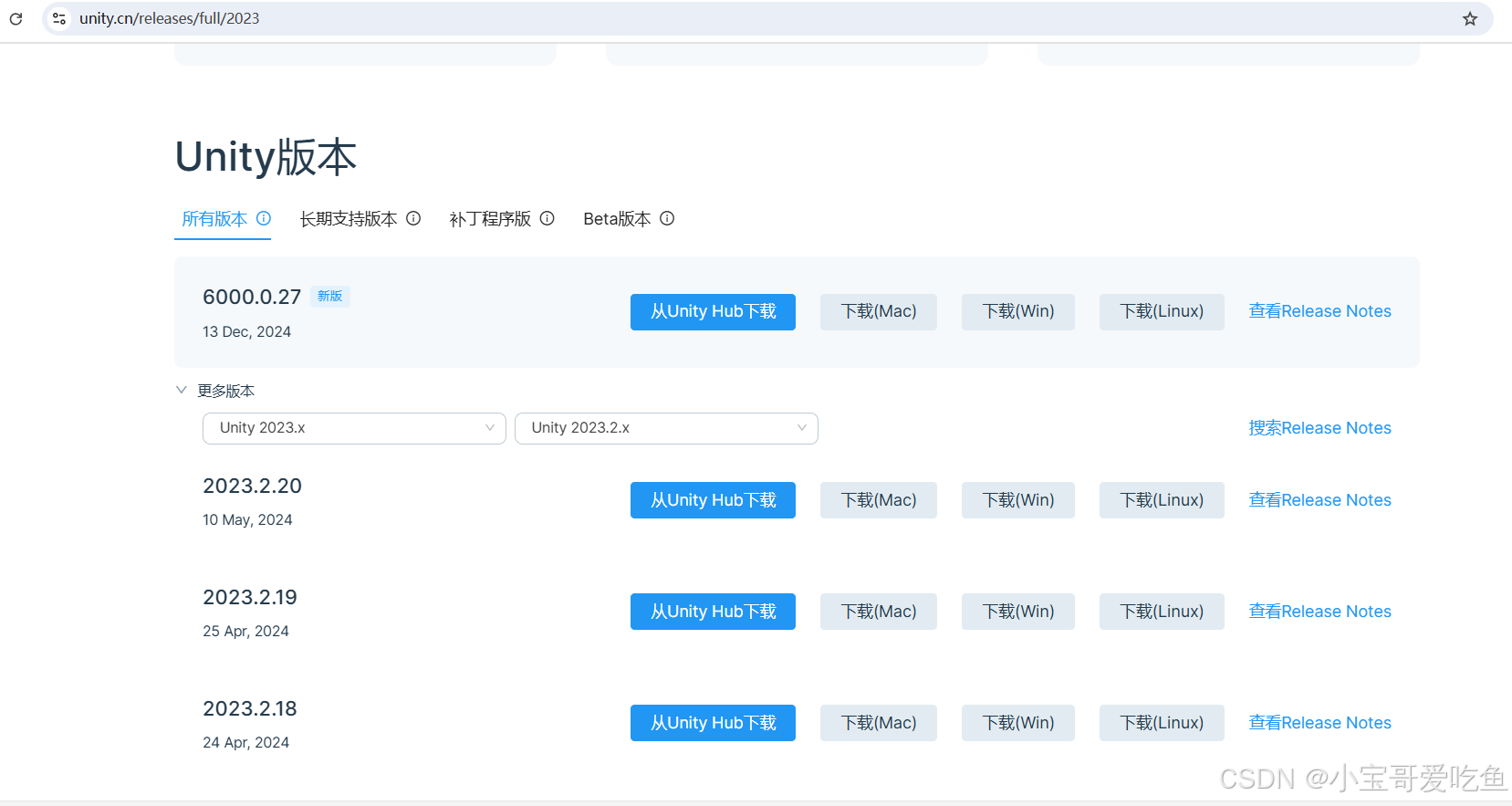Click the date 25 Apr, 2024
Viewport: 1512px width, 806px height.
pos(245,632)
